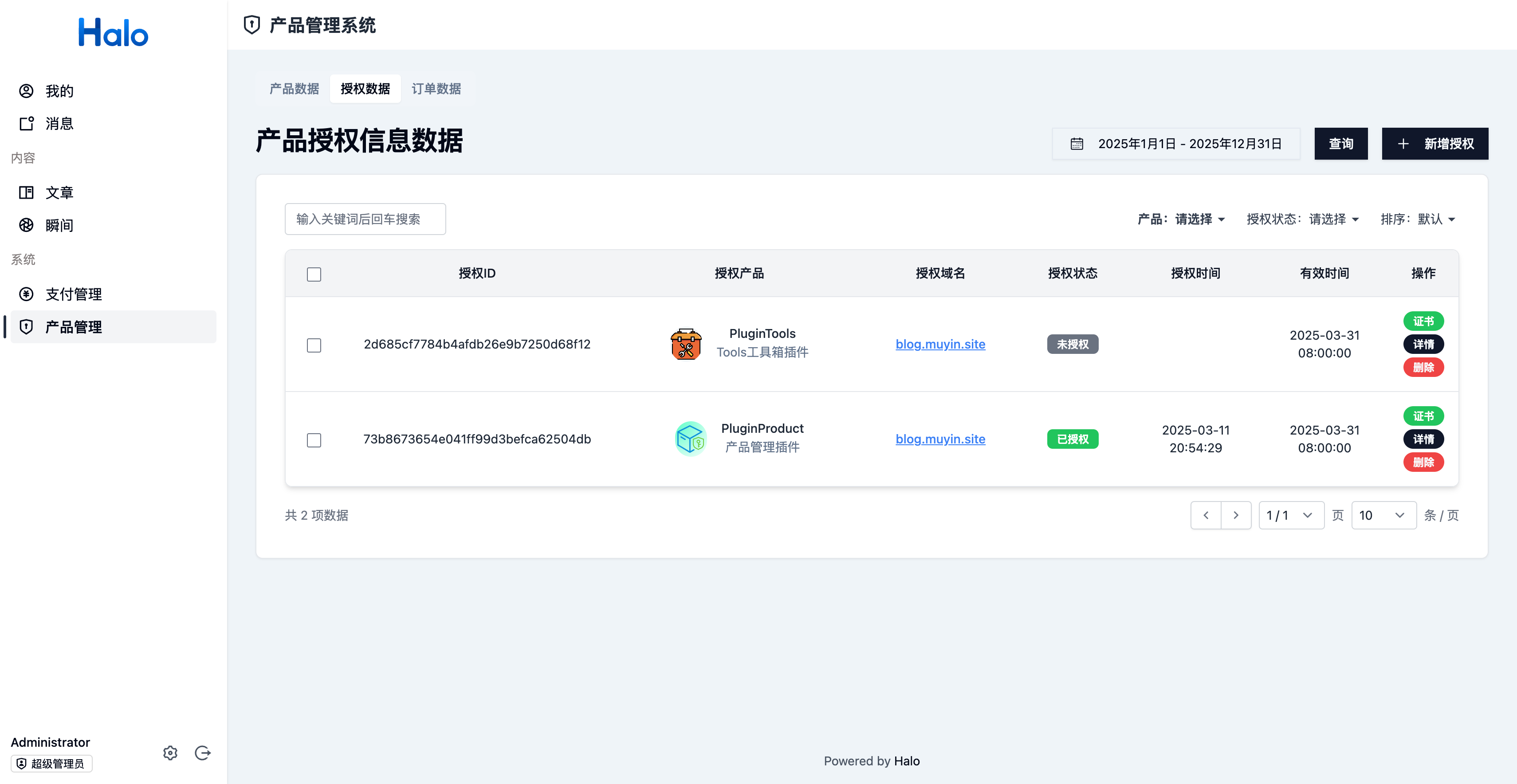
Task: Click the keyword search input field
Action: (x=365, y=219)
